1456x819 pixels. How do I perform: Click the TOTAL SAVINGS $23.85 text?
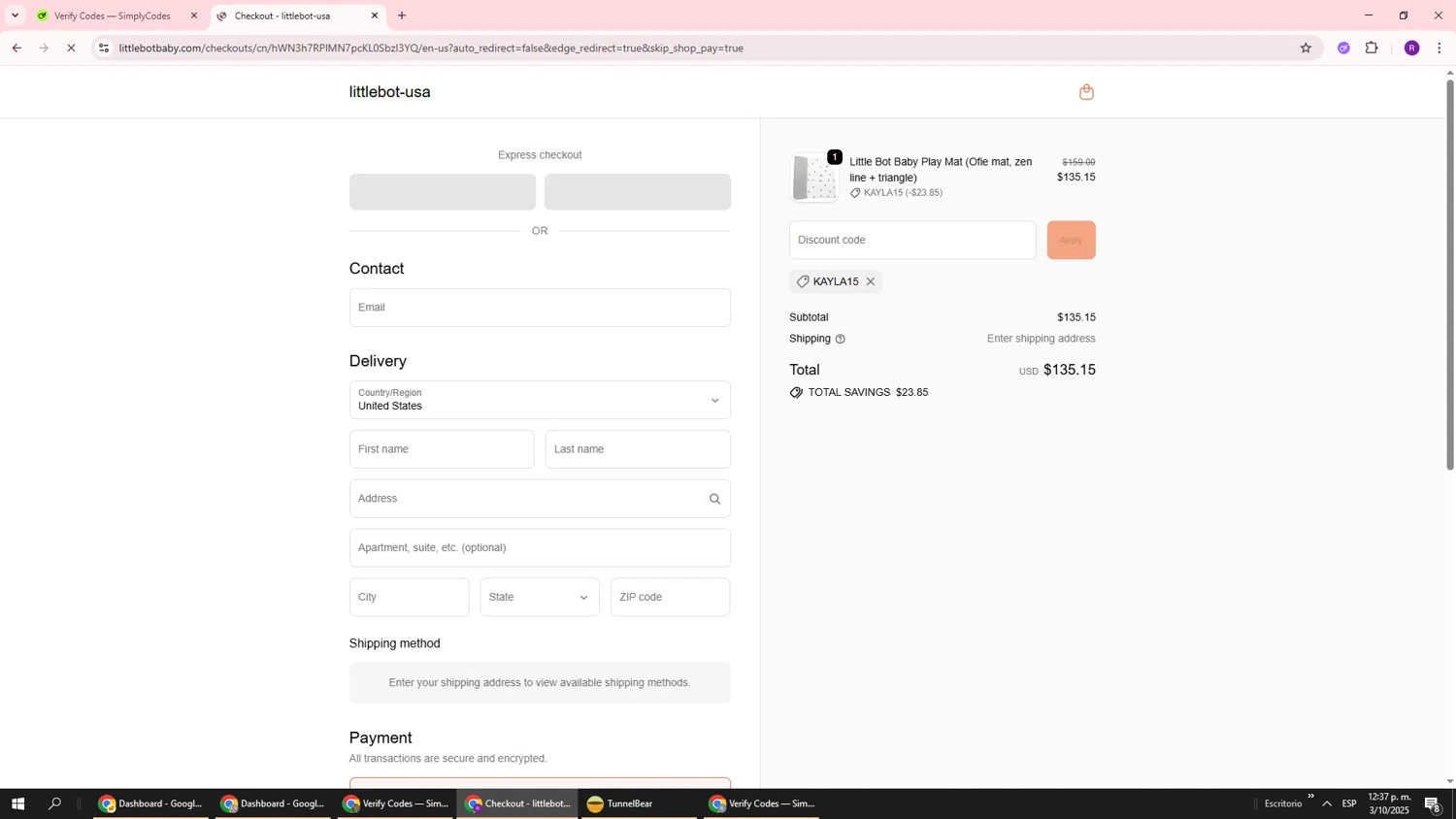(x=868, y=393)
